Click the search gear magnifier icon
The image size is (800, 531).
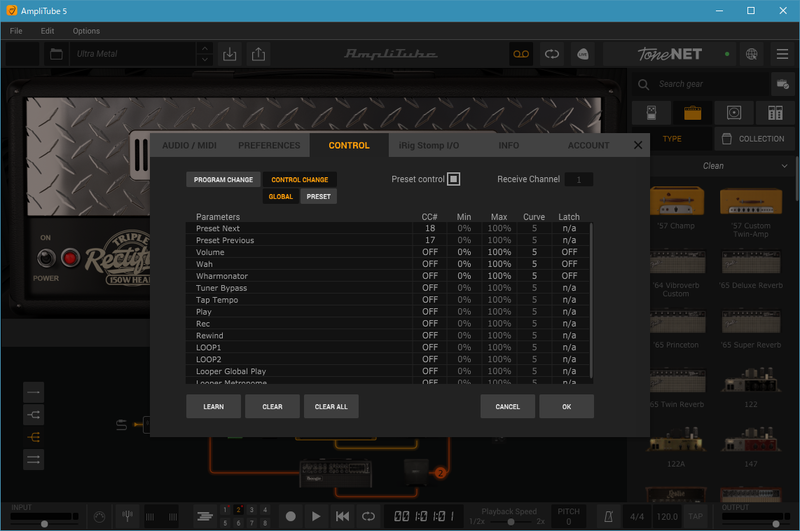[x=643, y=84]
